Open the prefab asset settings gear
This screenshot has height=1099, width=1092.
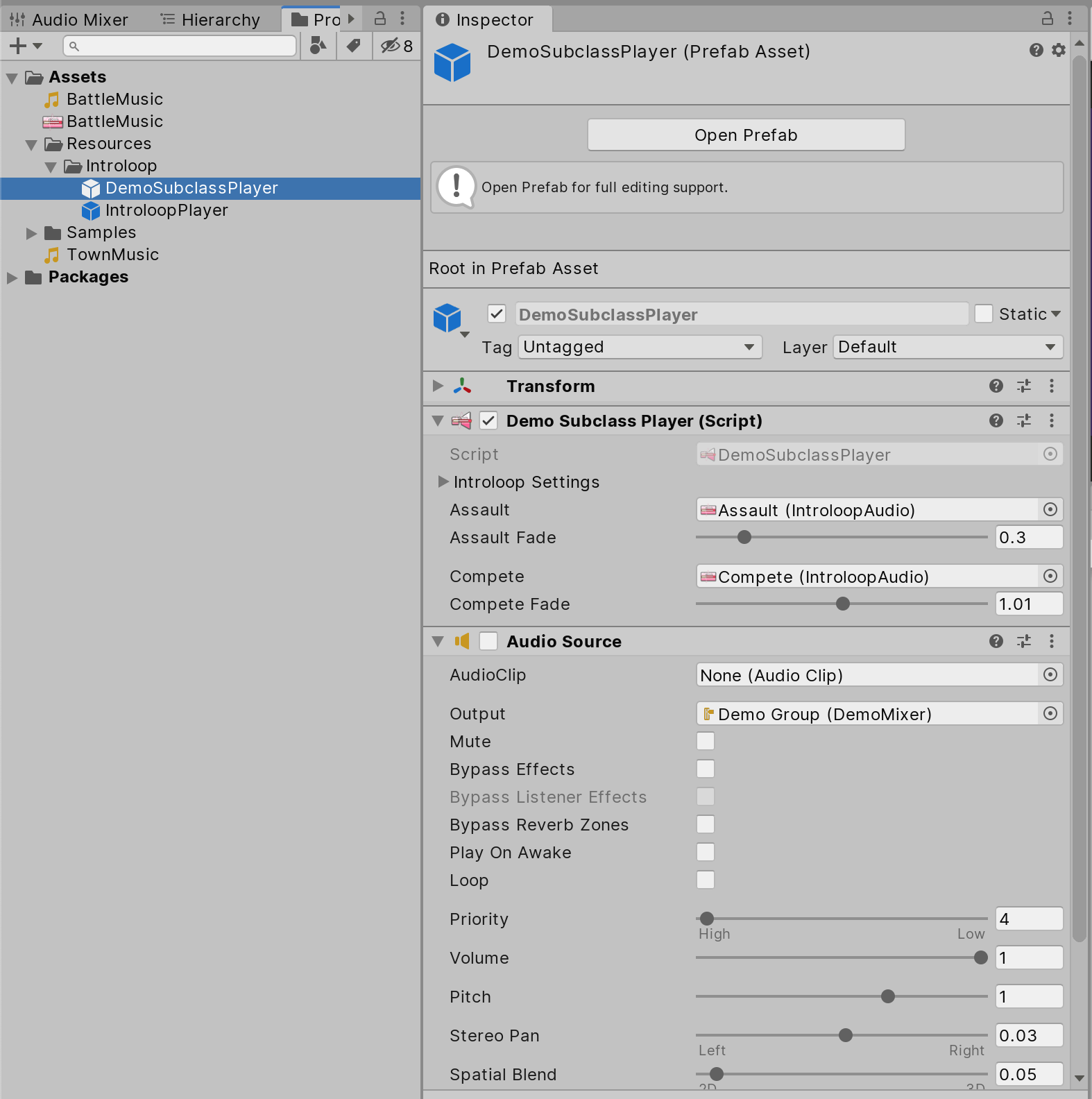click(x=1058, y=50)
